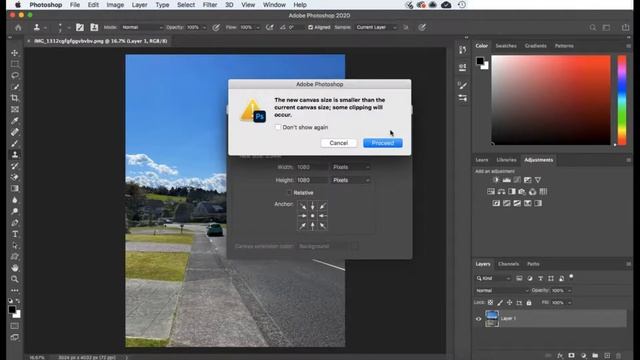Add a Levels adjustment

point(507,180)
